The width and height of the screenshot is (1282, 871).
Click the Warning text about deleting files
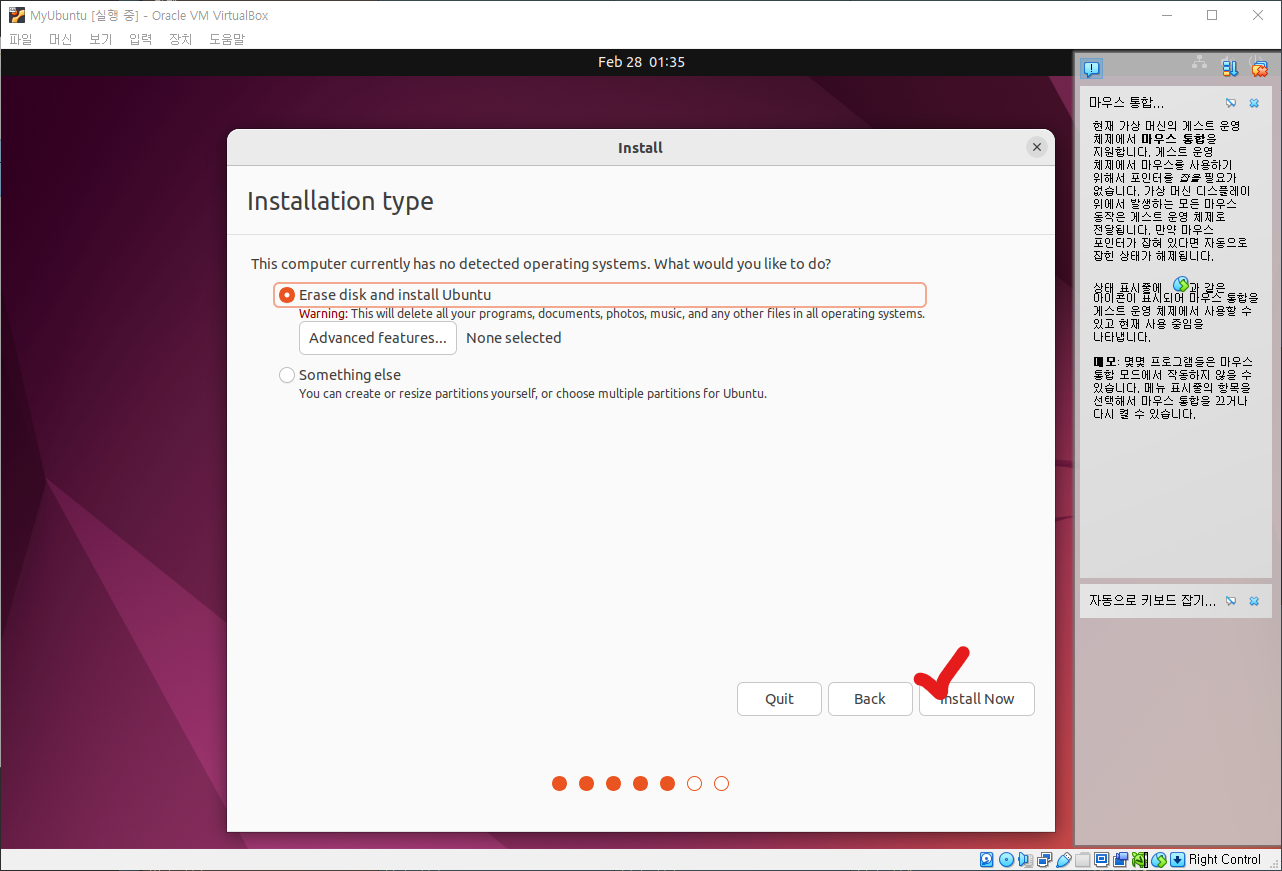(x=612, y=314)
